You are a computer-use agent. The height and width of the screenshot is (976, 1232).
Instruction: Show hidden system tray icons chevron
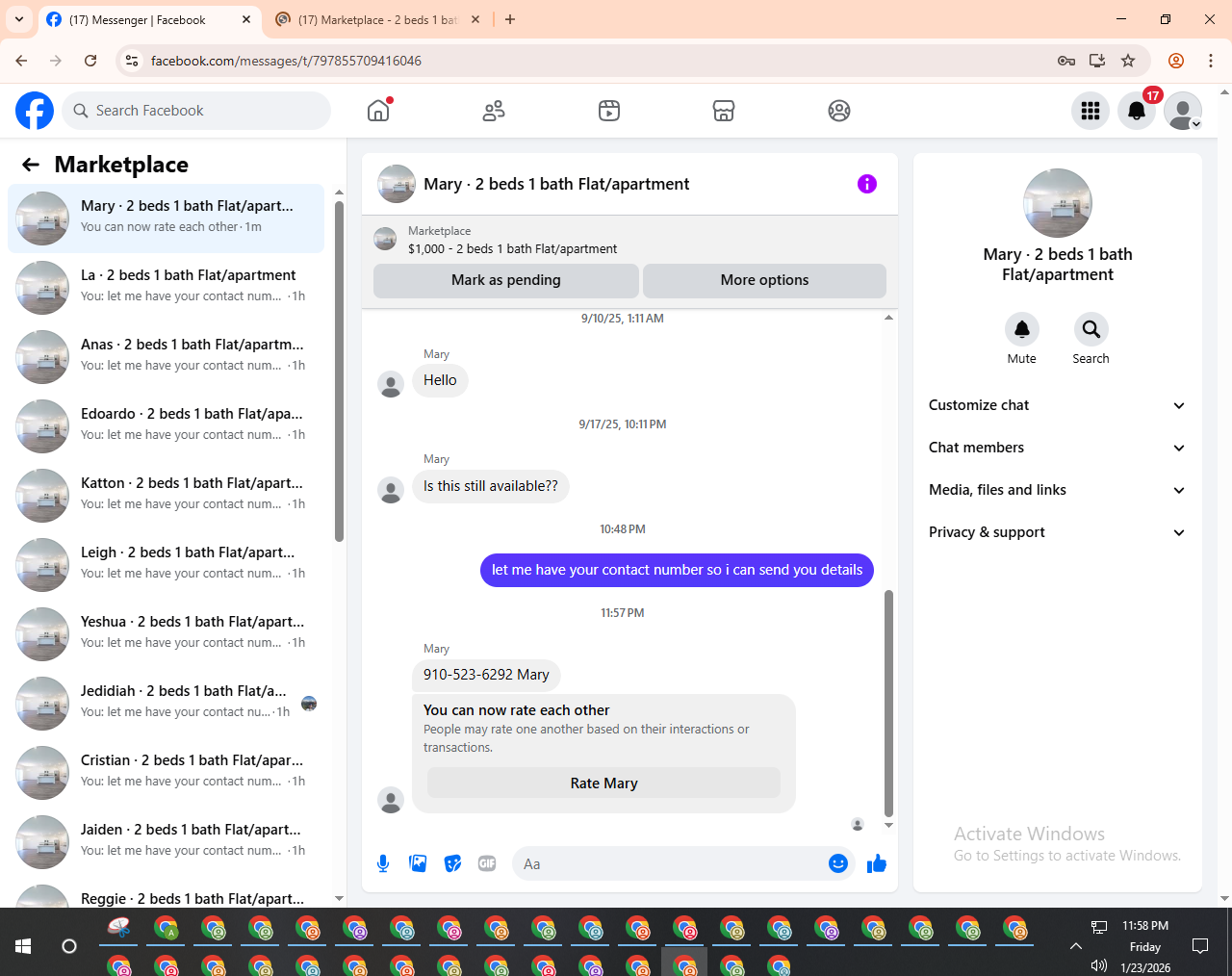coord(1076,945)
